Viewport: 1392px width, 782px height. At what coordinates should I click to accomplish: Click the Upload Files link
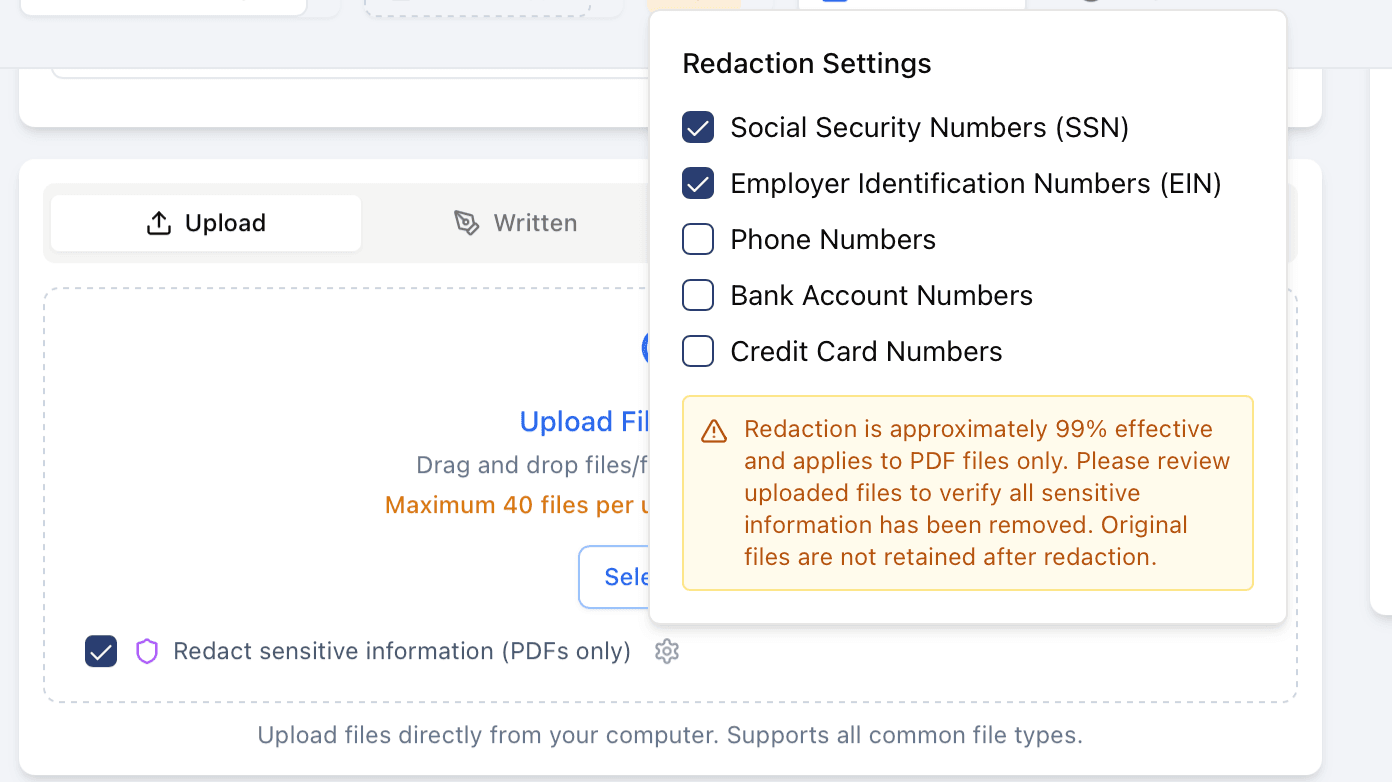585,421
